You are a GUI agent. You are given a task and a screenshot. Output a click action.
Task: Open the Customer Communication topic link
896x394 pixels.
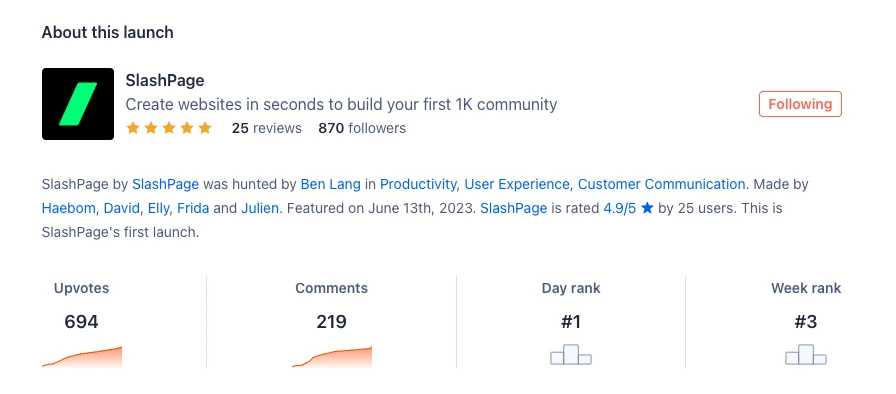click(x=662, y=184)
